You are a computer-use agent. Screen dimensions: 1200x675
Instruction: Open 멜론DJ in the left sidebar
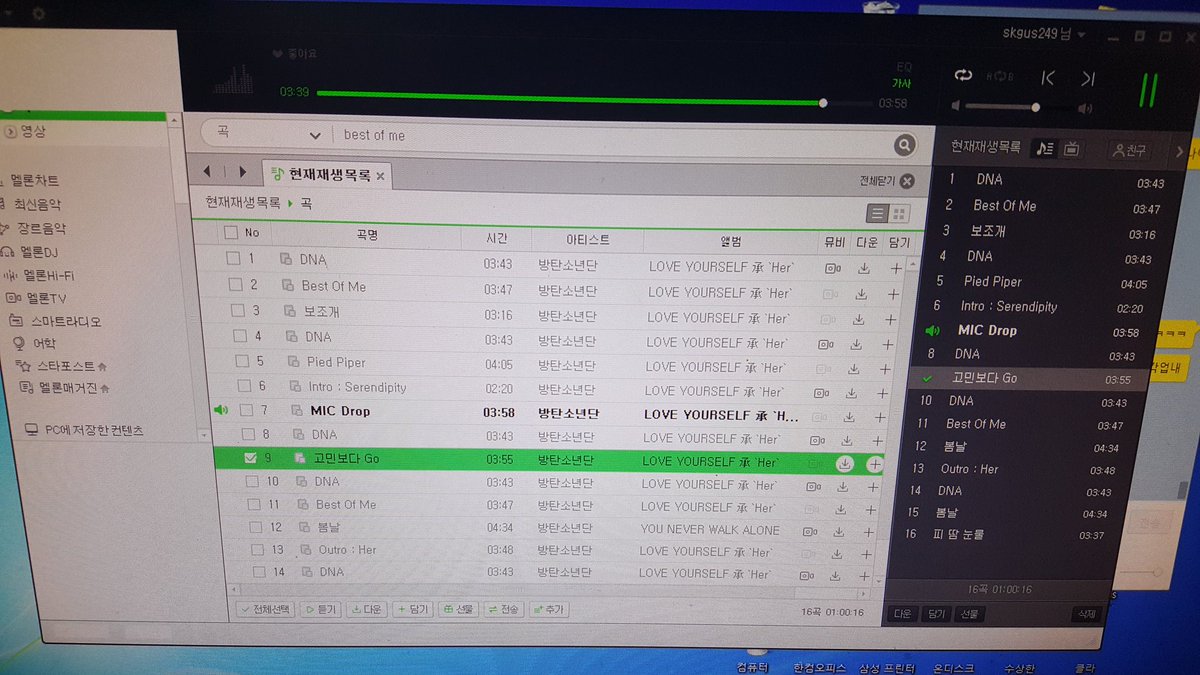(40, 251)
